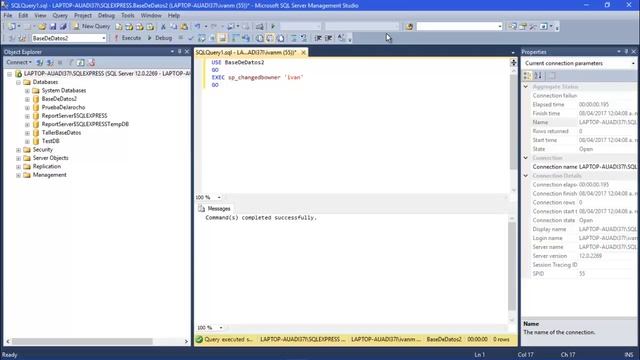640x360 pixels.
Task: Click Disconnect icon in Object Explorer
Action: pyautogui.click(x=50, y=63)
